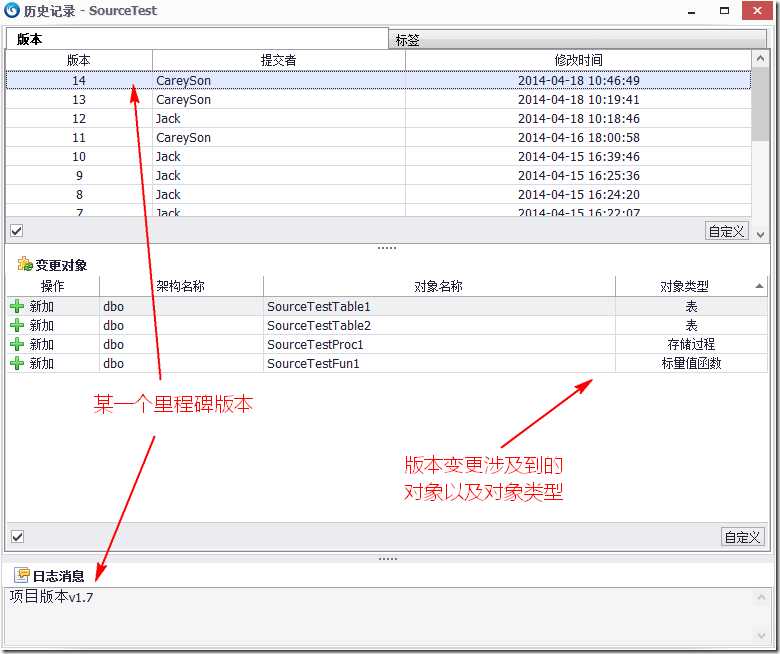Click log message scrollbar up arrow

coord(761,596)
